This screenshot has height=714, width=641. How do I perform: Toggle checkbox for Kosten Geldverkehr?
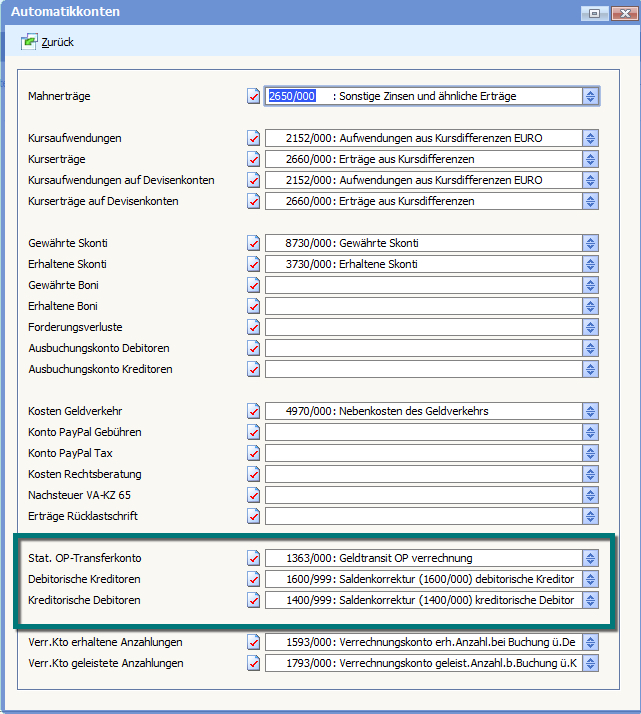click(x=253, y=411)
